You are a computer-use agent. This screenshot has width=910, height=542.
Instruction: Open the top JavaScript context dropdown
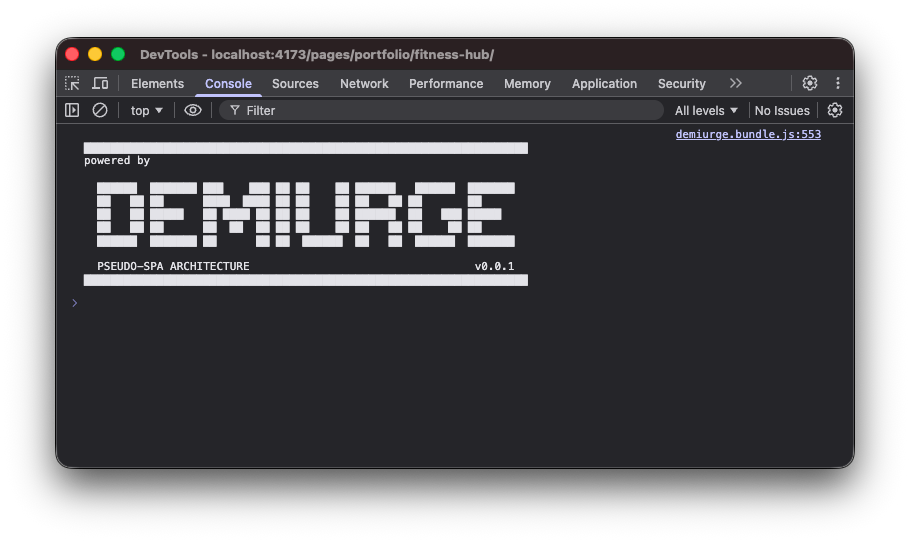click(x=146, y=110)
